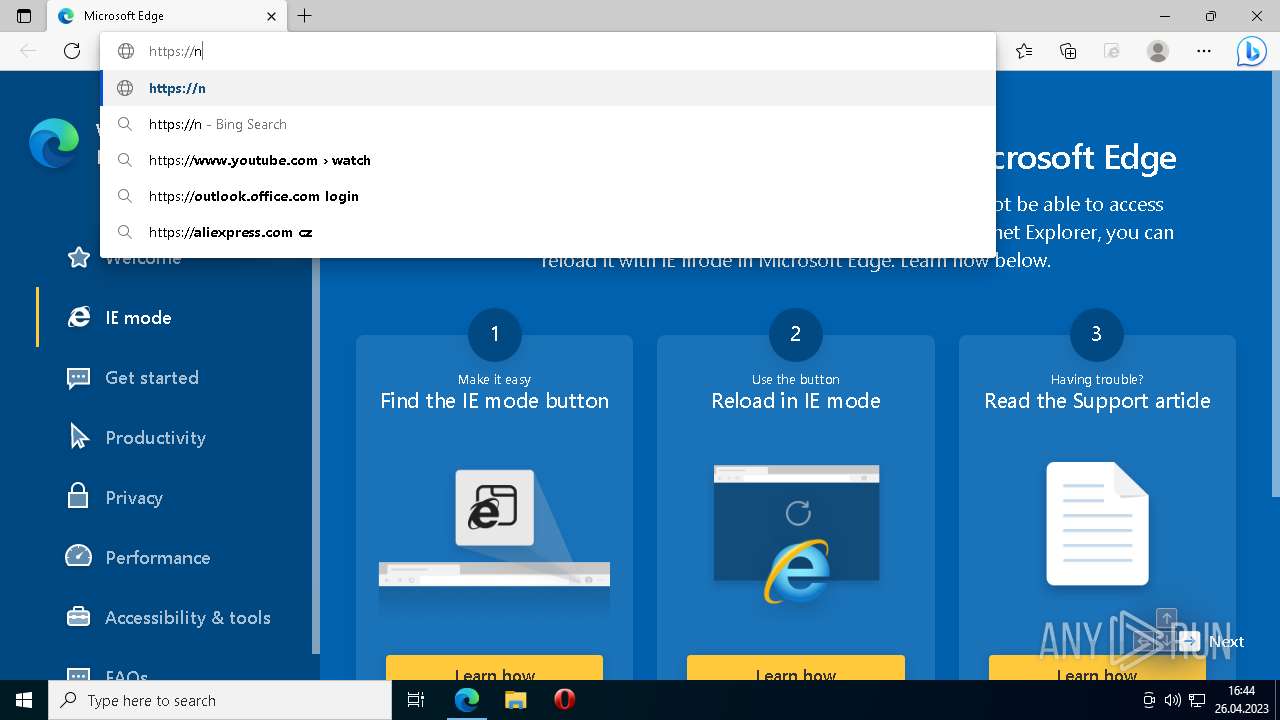Viewport: 1280px width, 720px height.
Task: Click the Internet Explorer reload illustration
Action: [796, 533]
